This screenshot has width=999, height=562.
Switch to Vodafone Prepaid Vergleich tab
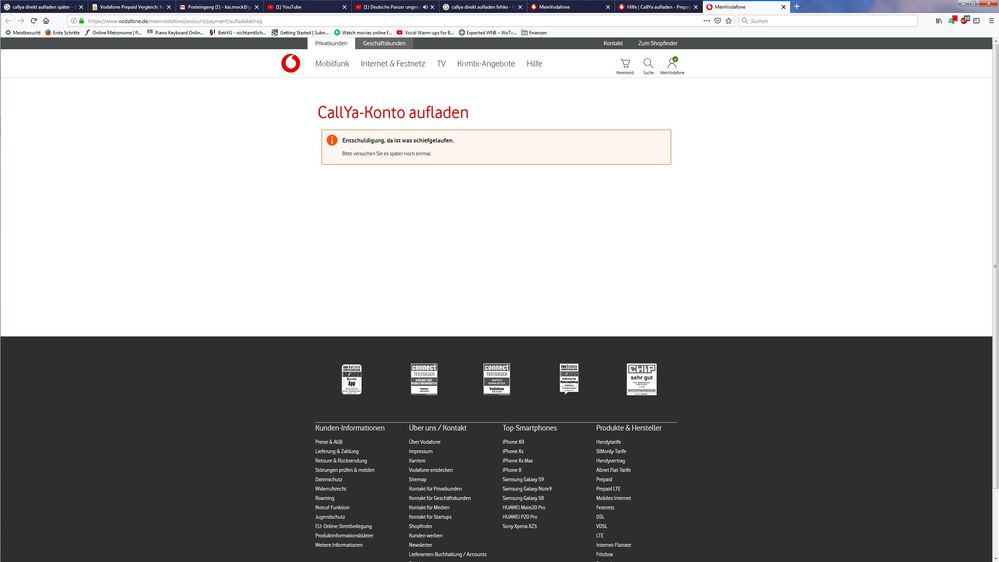131,7
